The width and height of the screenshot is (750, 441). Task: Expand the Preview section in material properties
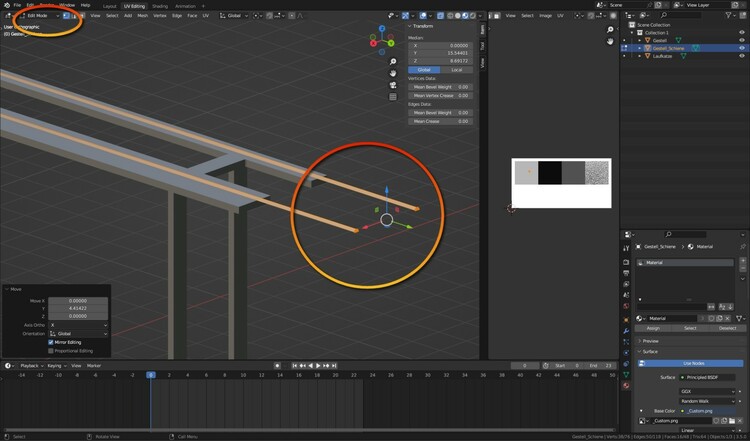[x=651, y=341]
